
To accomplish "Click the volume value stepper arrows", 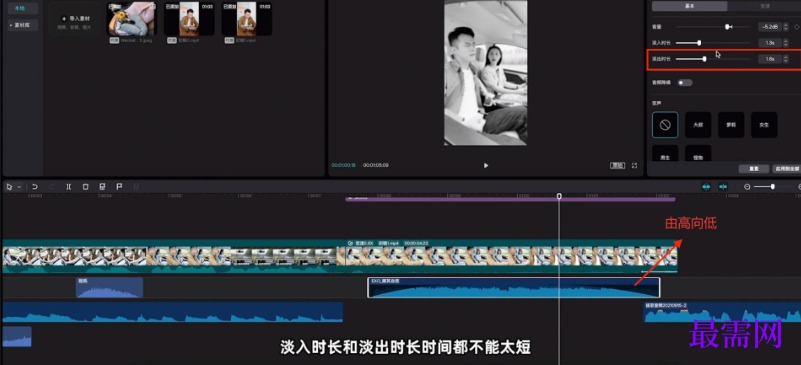I will pyautogui.click(x=785, y=27).
